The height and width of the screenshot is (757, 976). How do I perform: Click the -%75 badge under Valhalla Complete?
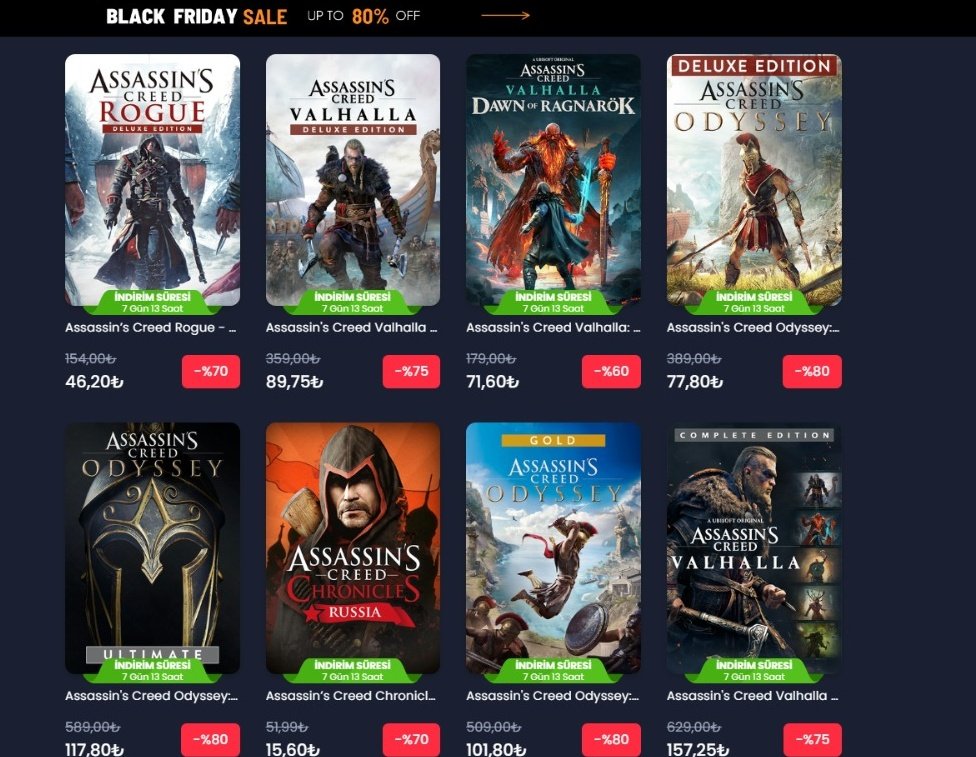812,740
